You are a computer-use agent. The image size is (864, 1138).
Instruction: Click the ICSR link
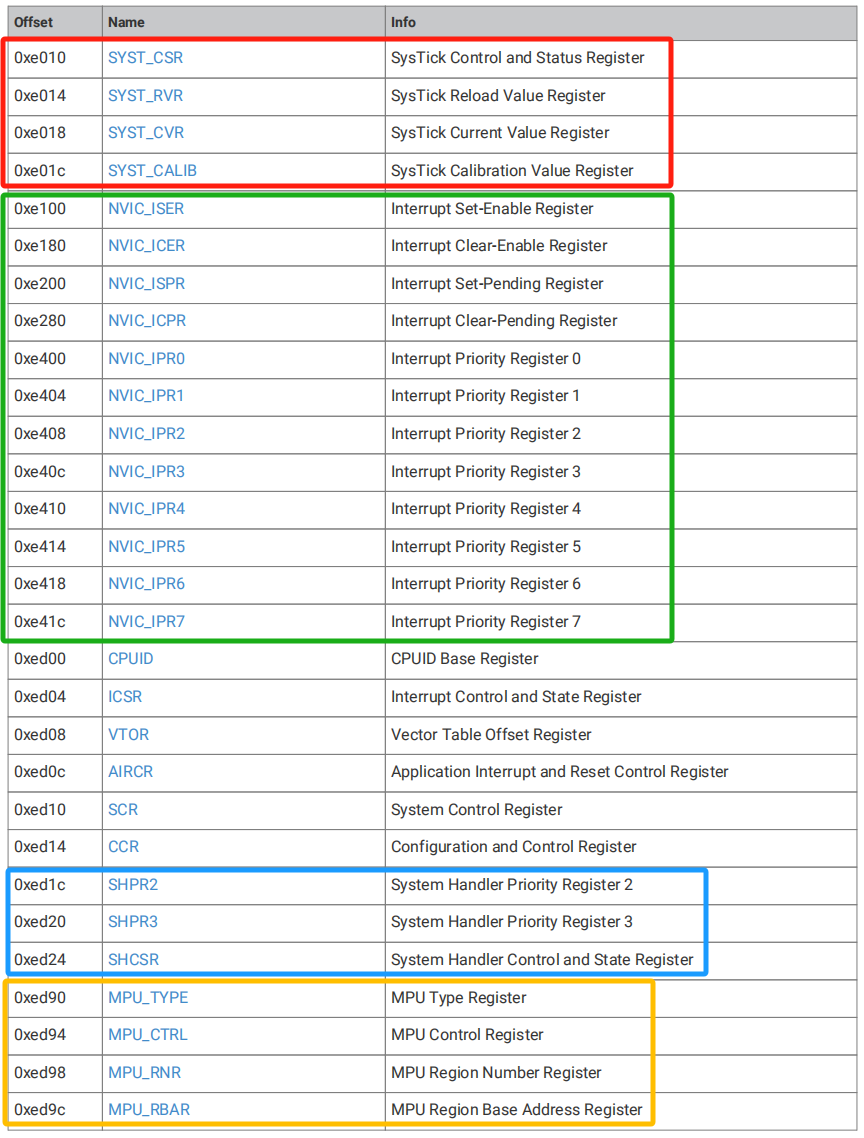[125, 697]
